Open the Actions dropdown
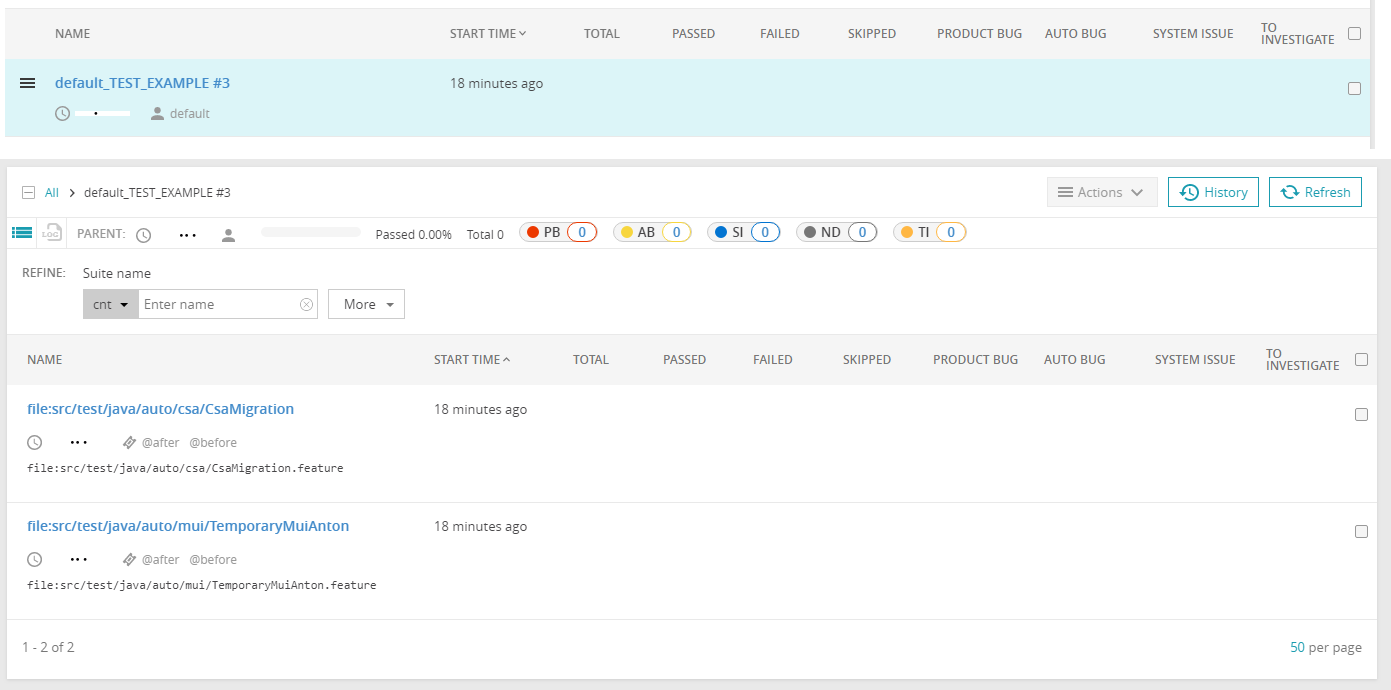This screenshot has width=1391, height=690. point(1102,192)
